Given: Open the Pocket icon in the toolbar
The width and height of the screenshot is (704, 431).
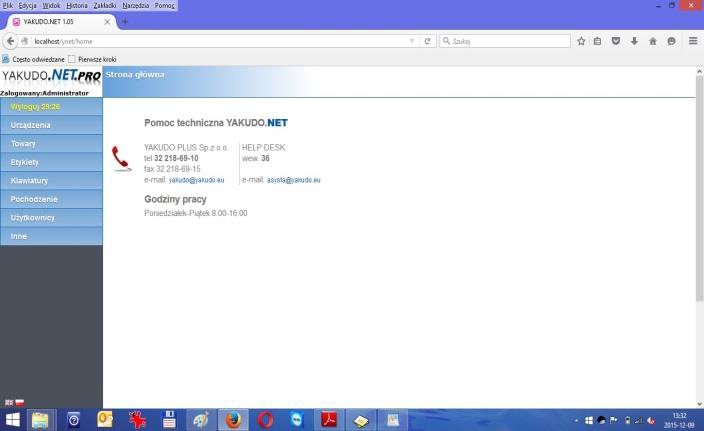Looking at the screenshot, I should 616,41.
